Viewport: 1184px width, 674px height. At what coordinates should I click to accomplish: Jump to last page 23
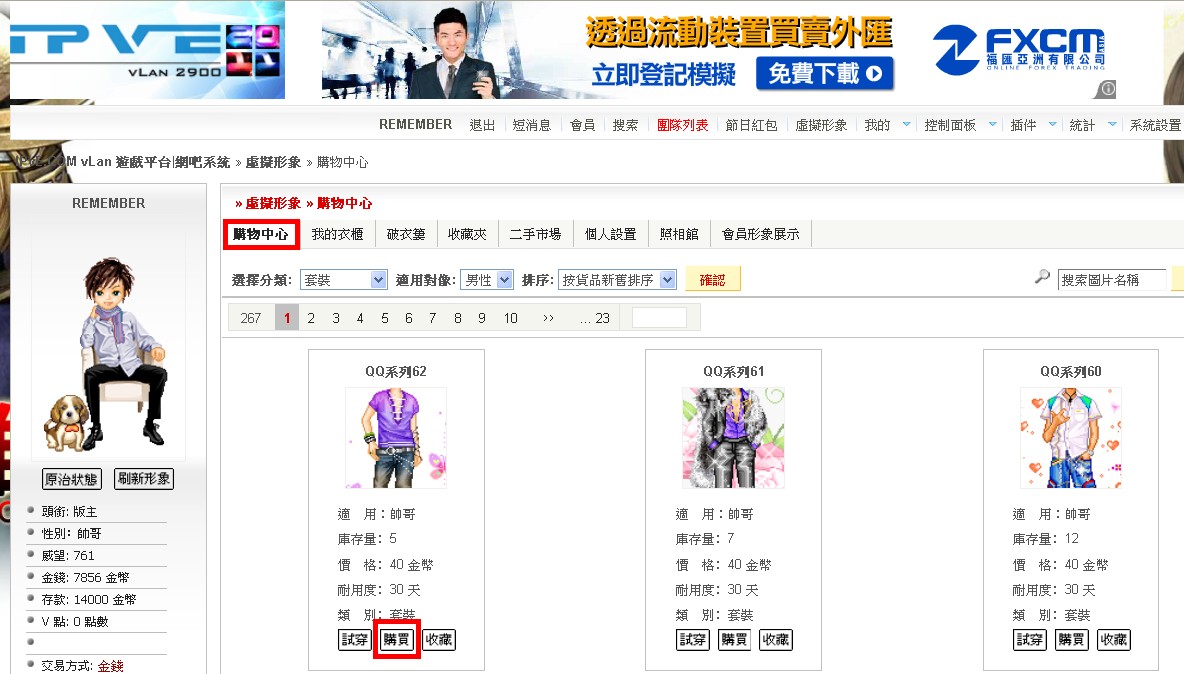point(595,319)
